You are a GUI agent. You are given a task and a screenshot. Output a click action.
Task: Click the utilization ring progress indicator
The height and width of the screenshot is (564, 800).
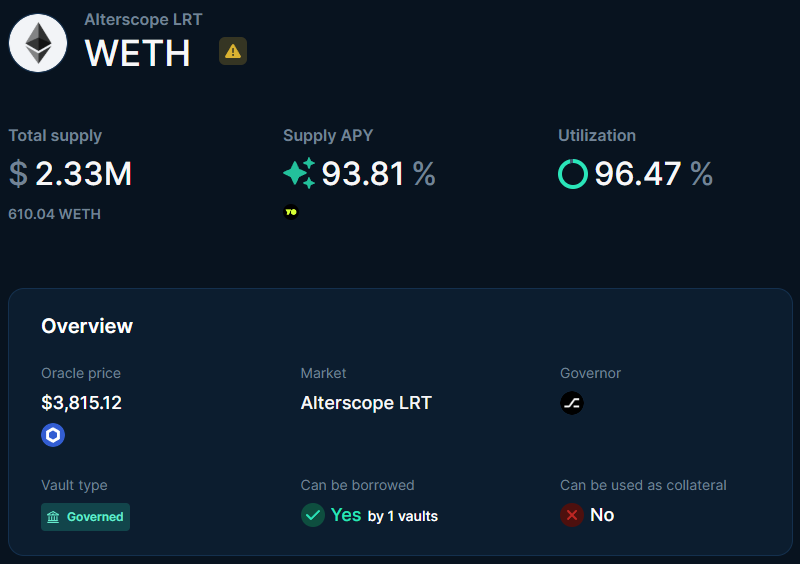point(572,174)
